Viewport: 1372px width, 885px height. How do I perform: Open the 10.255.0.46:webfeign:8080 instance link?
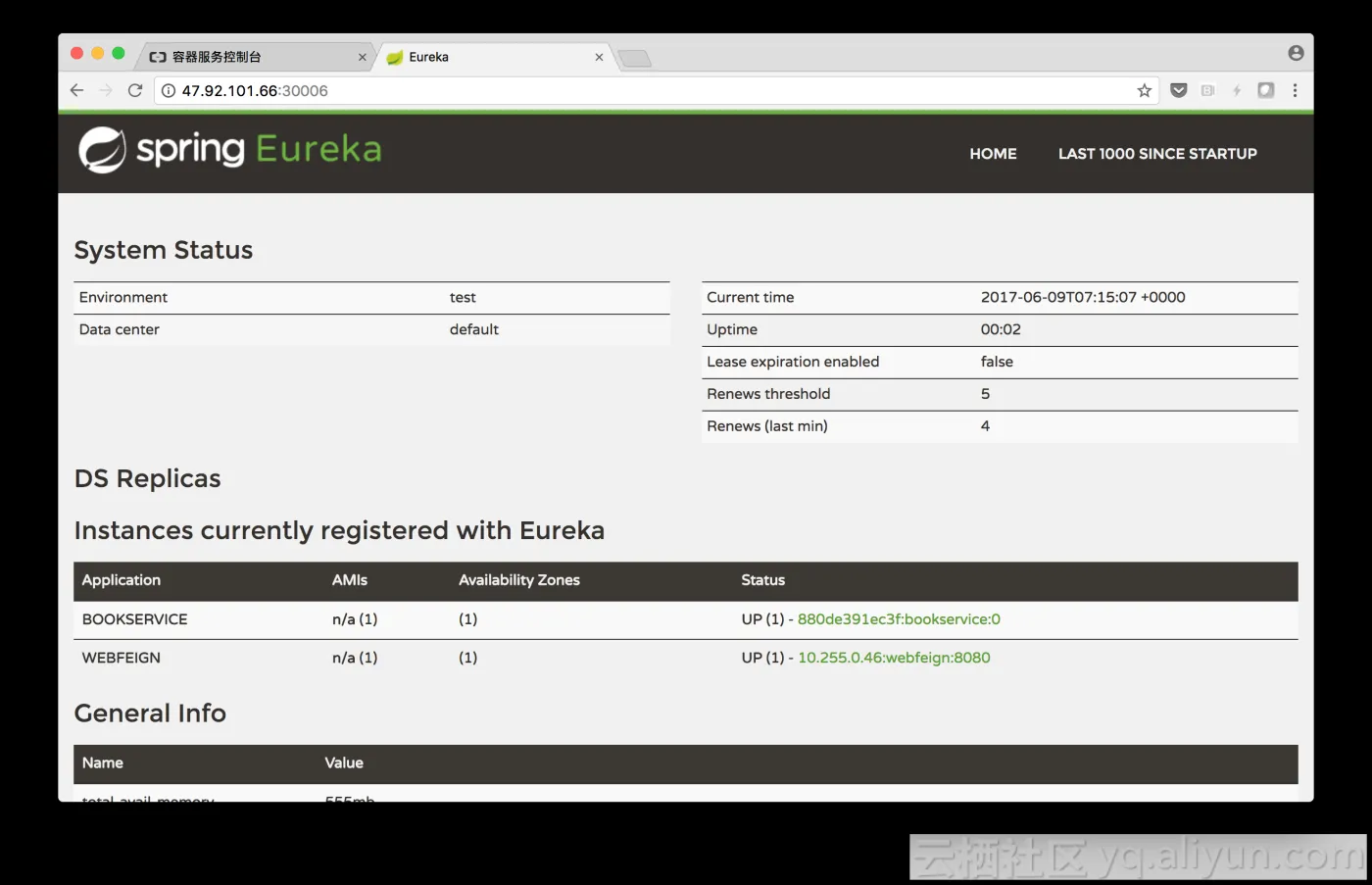(894, 658)
